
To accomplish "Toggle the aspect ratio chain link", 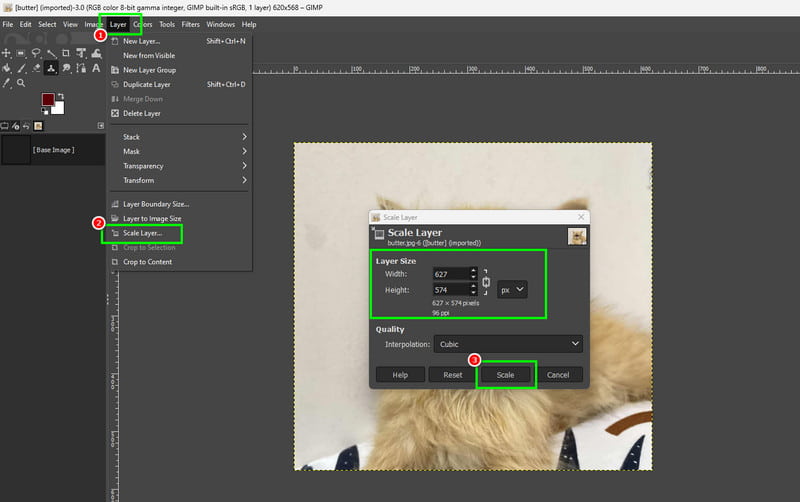I will 486,282.
